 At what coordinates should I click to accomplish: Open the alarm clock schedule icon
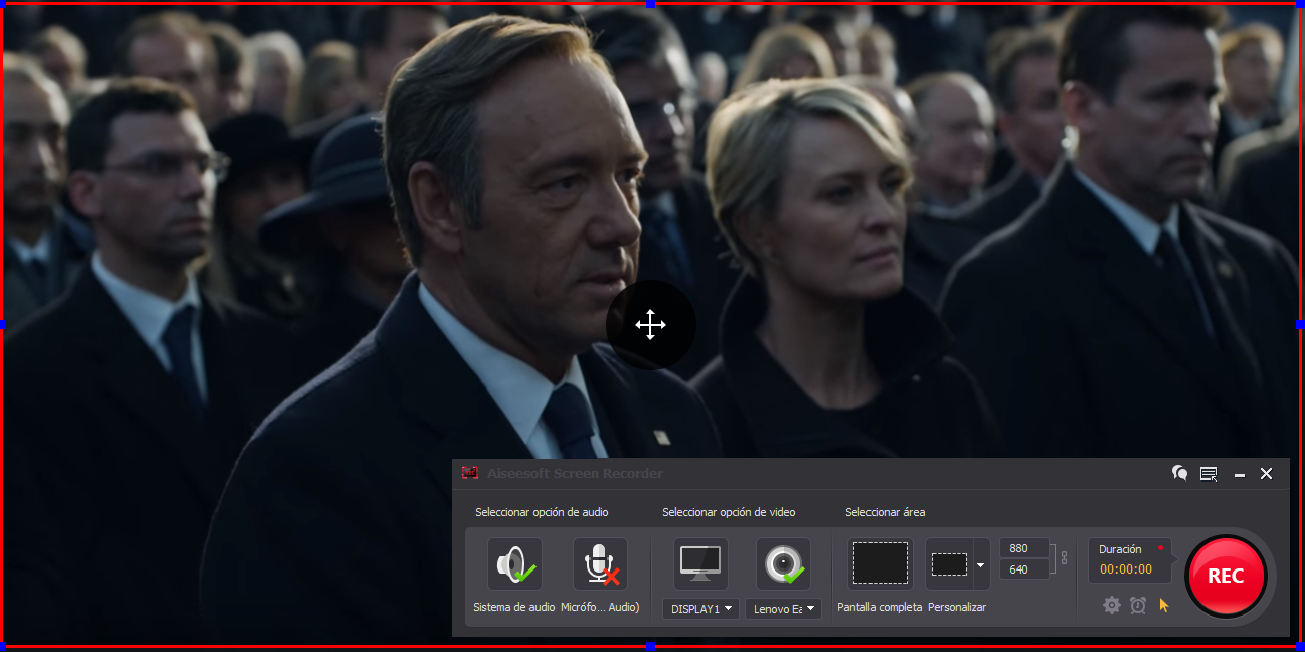pos(1138,605)
